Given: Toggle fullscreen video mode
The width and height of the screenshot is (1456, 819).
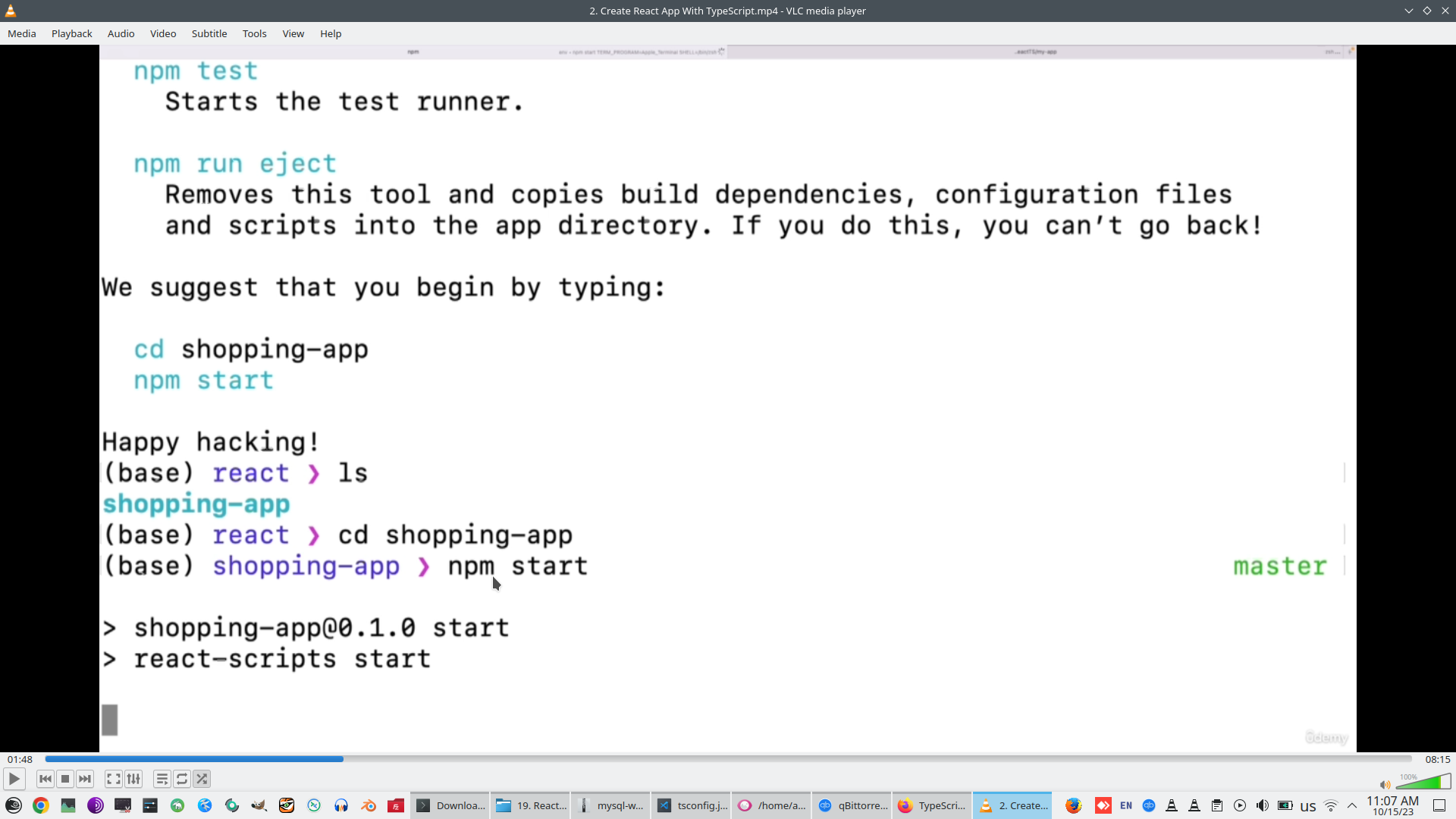Looking at the screenshot, I should point(114,779).
